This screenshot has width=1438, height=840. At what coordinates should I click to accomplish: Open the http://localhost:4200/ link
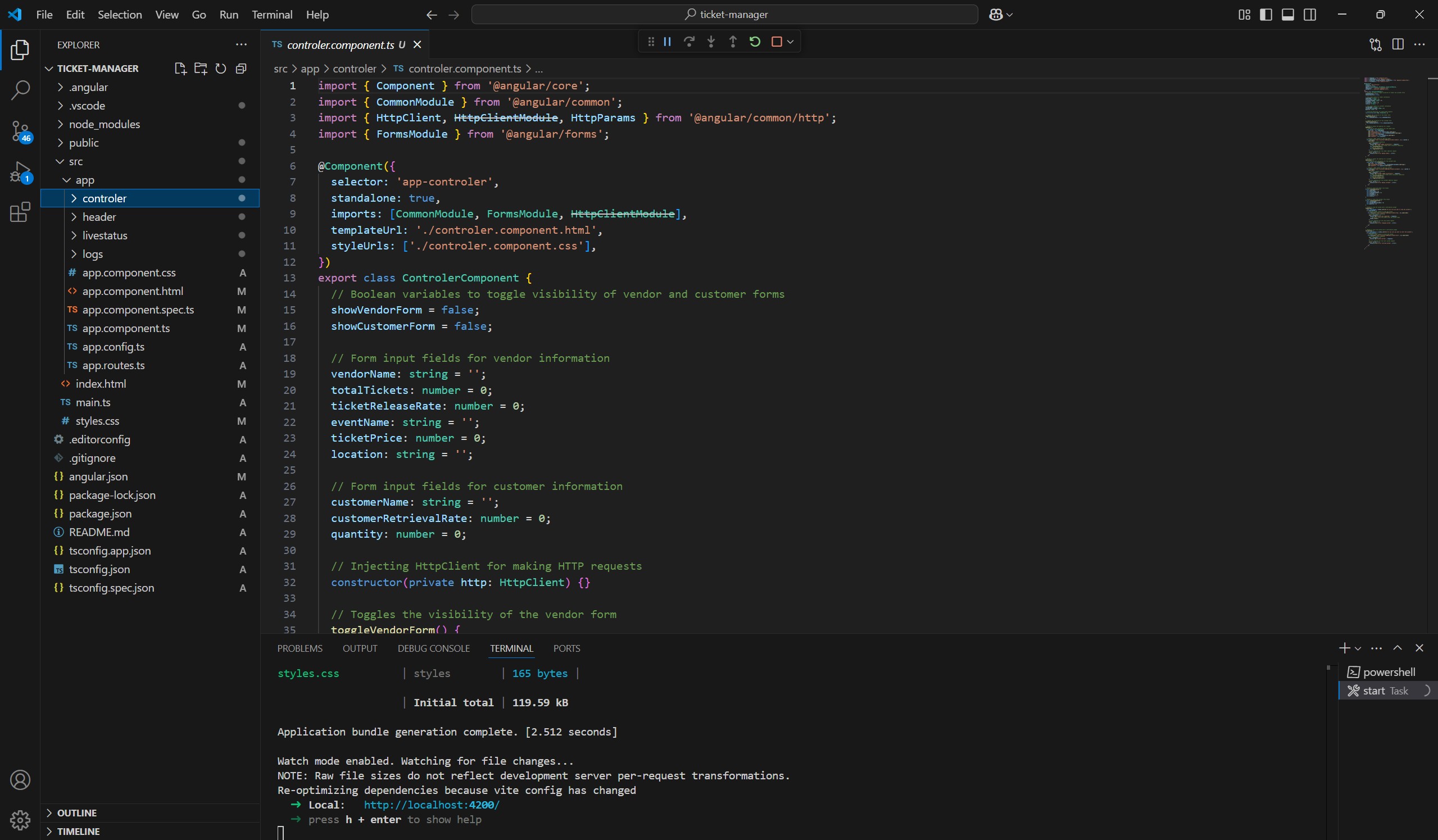point(432,805)
